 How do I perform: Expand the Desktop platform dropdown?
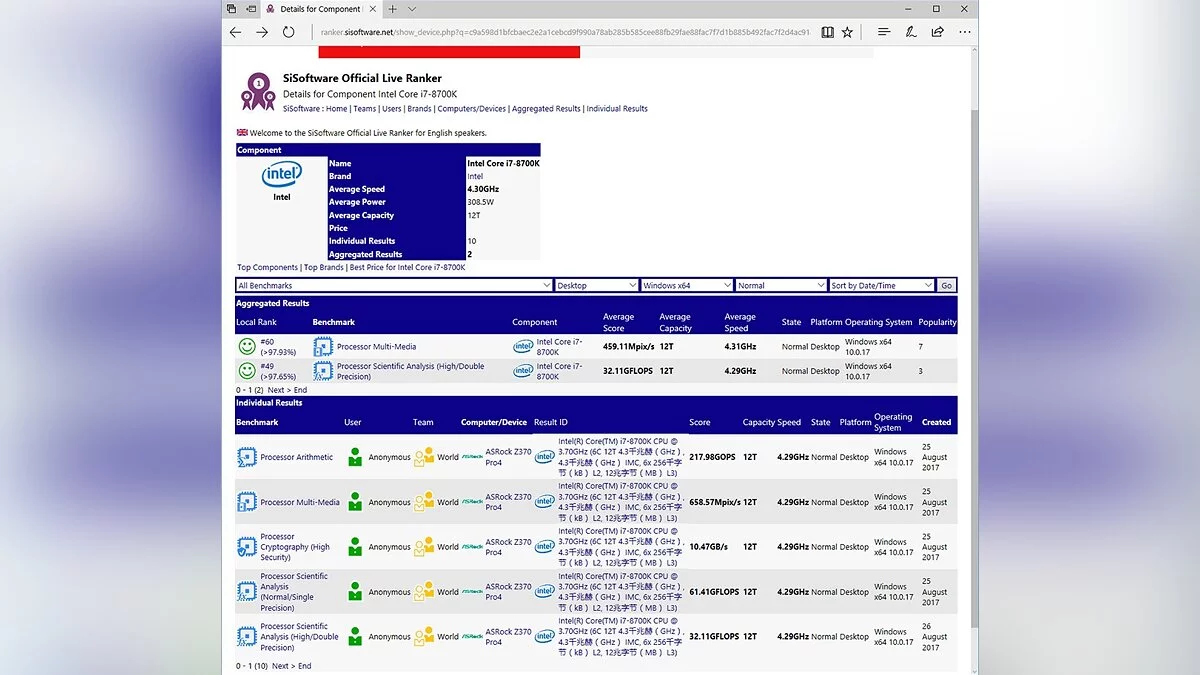coord(596,286)
